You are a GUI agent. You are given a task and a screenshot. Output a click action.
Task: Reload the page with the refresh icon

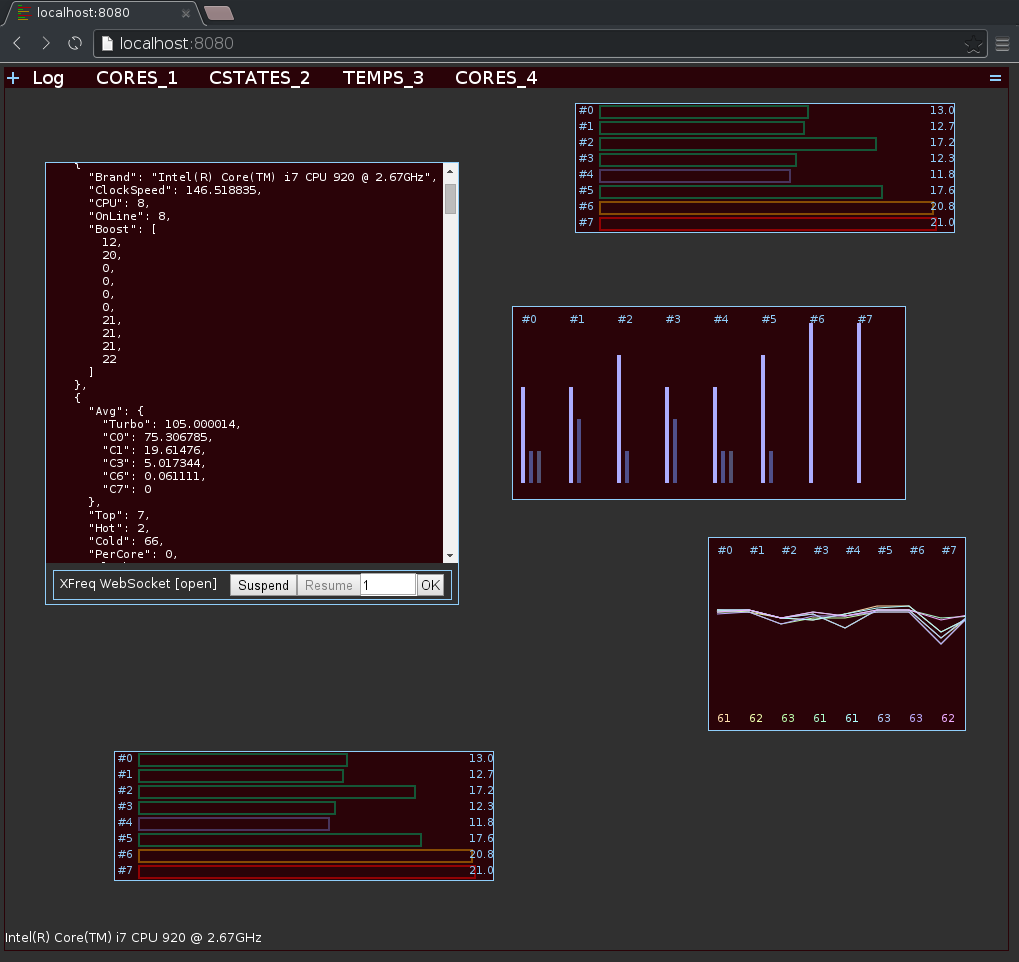pyautogui.click(x=74, y=43)
